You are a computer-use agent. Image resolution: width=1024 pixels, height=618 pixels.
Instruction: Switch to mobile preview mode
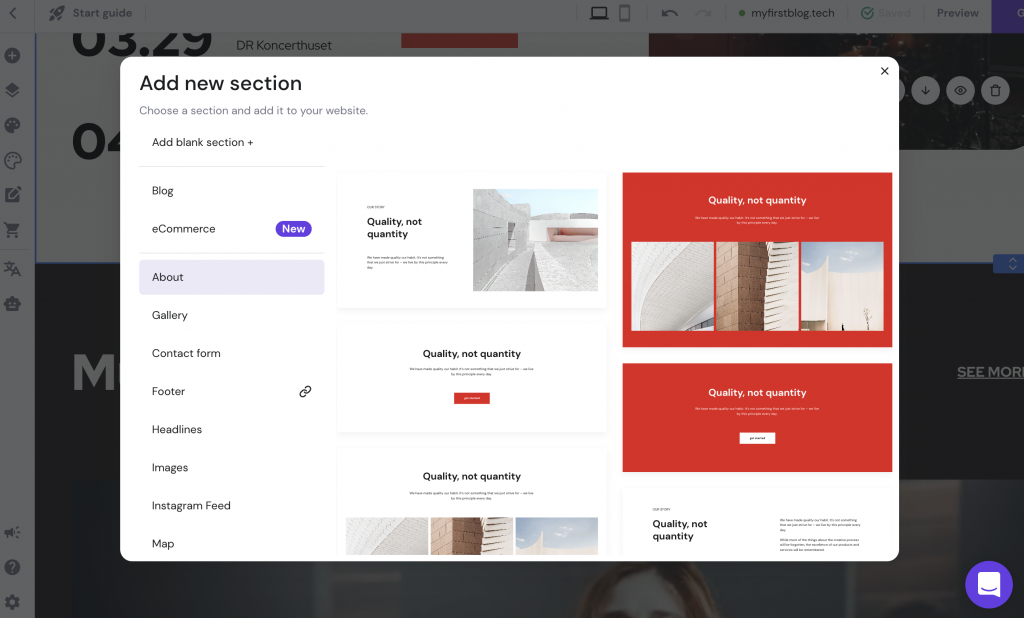(x=625, y=13)
